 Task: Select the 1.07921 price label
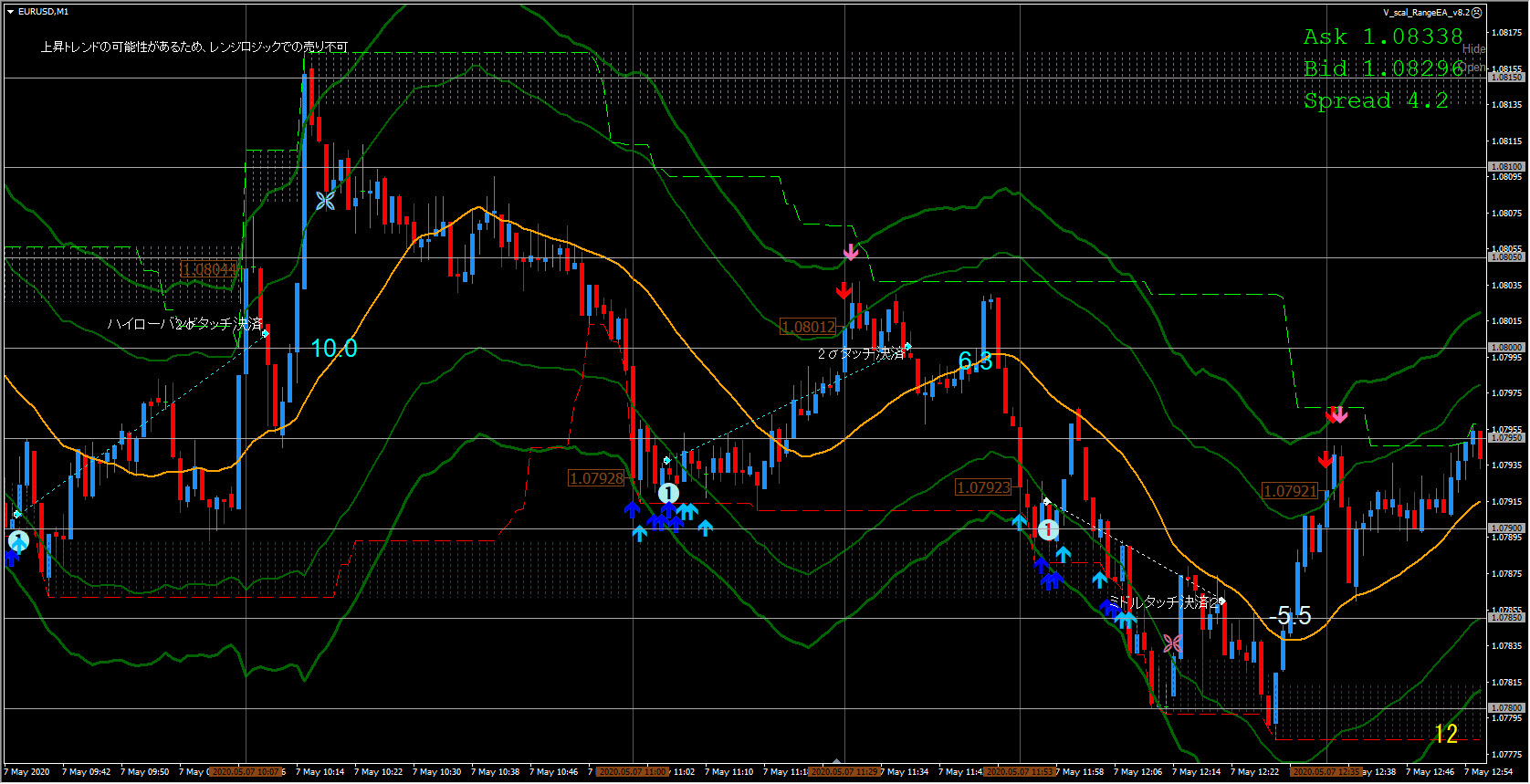click(1290, 491)
